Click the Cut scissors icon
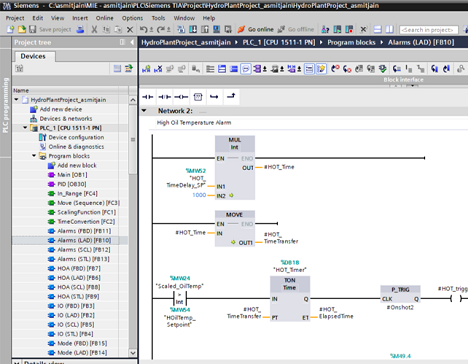This screenshot has height=364, width=468. pyautogui.click(x=95, y=29)
